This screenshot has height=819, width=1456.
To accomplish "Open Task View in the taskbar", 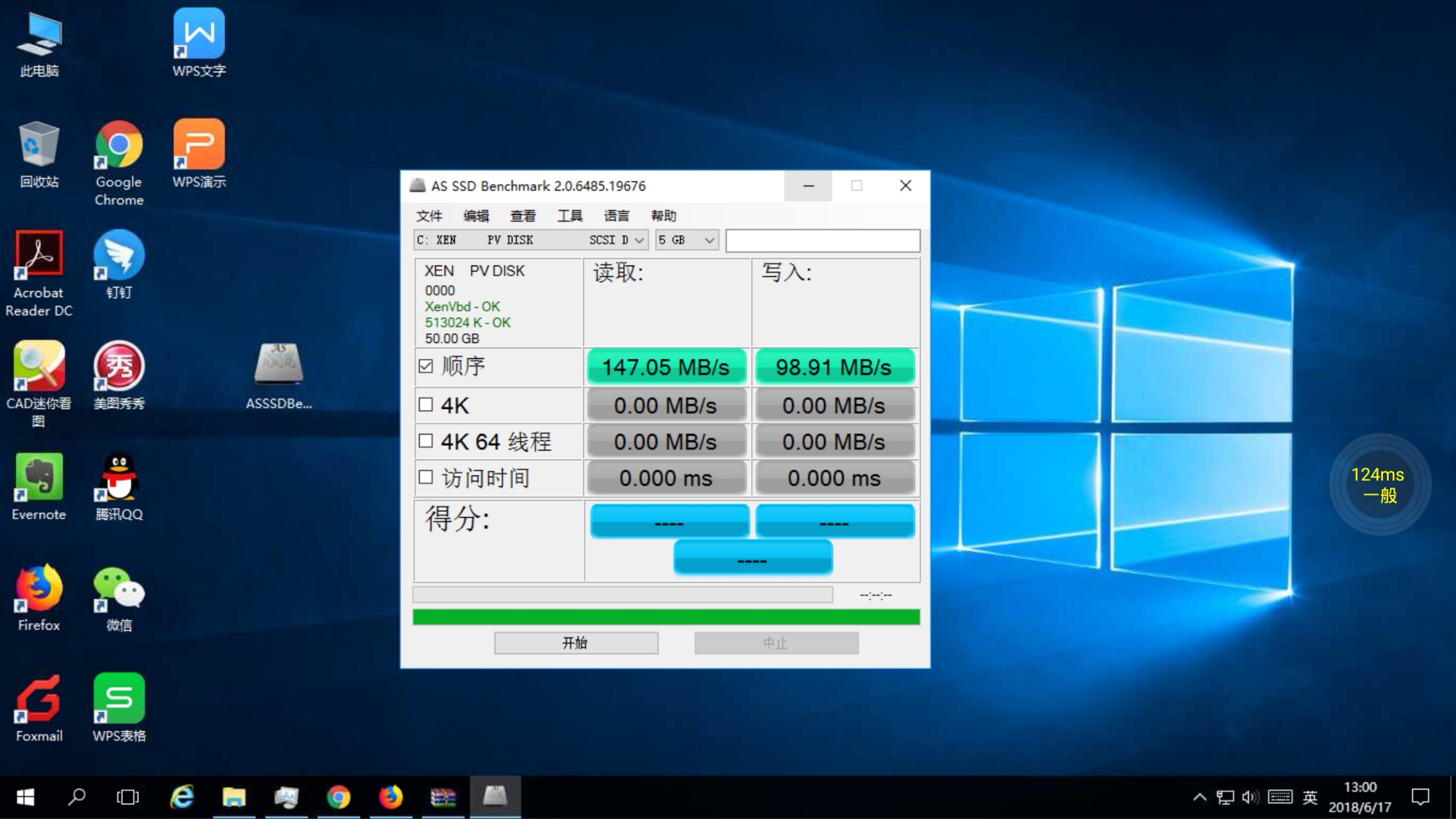I will 128,797.
